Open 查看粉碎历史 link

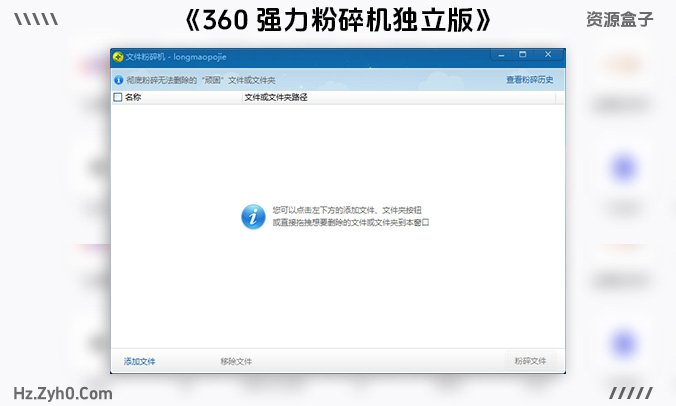pyautogui.click(x=530, y=80)
